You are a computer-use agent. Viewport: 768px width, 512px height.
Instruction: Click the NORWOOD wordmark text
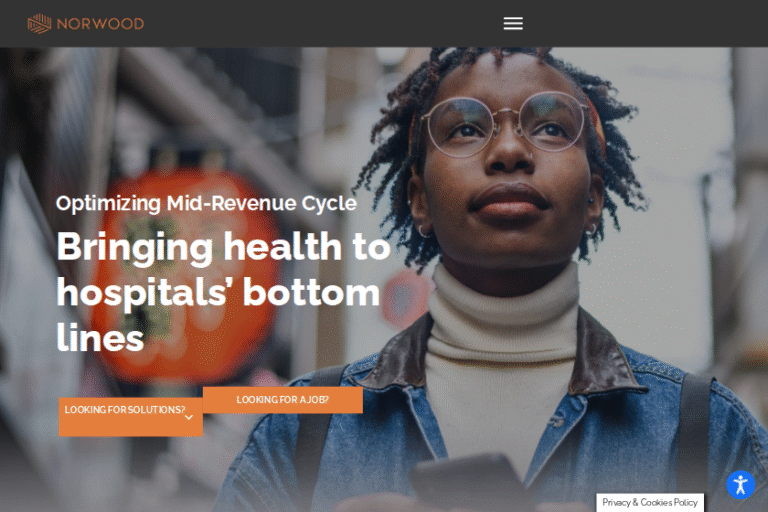point(100,24)
